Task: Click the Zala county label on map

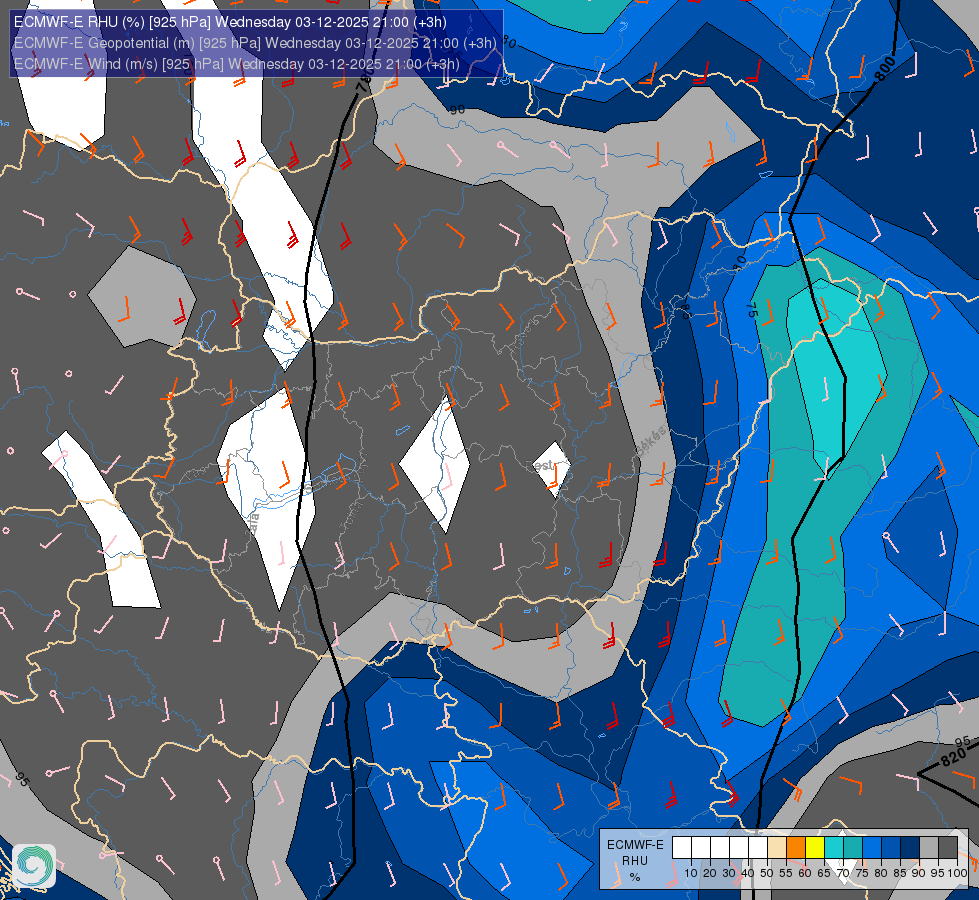Action: click(x=253, y=523)
